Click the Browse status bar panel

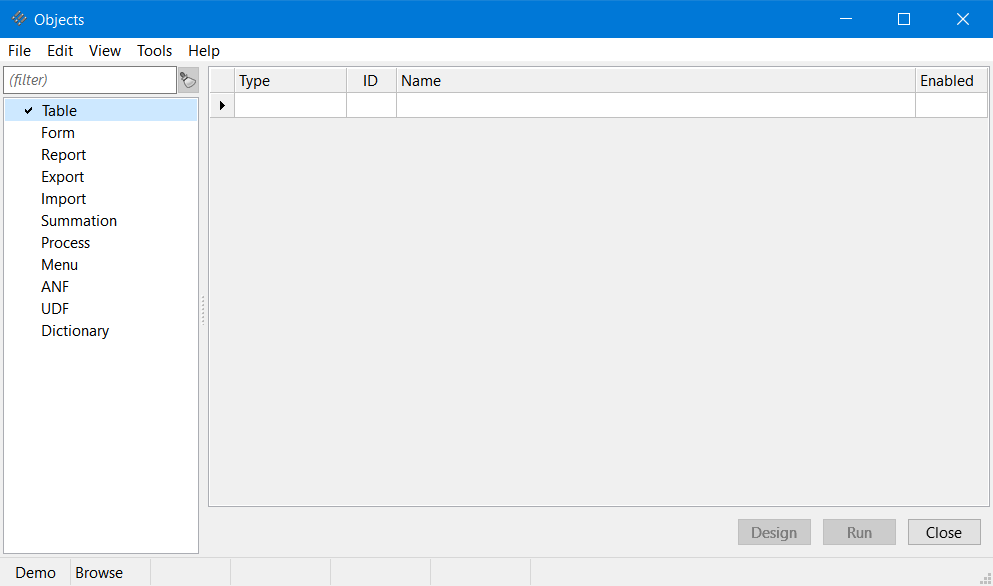[x=99, y=573]
